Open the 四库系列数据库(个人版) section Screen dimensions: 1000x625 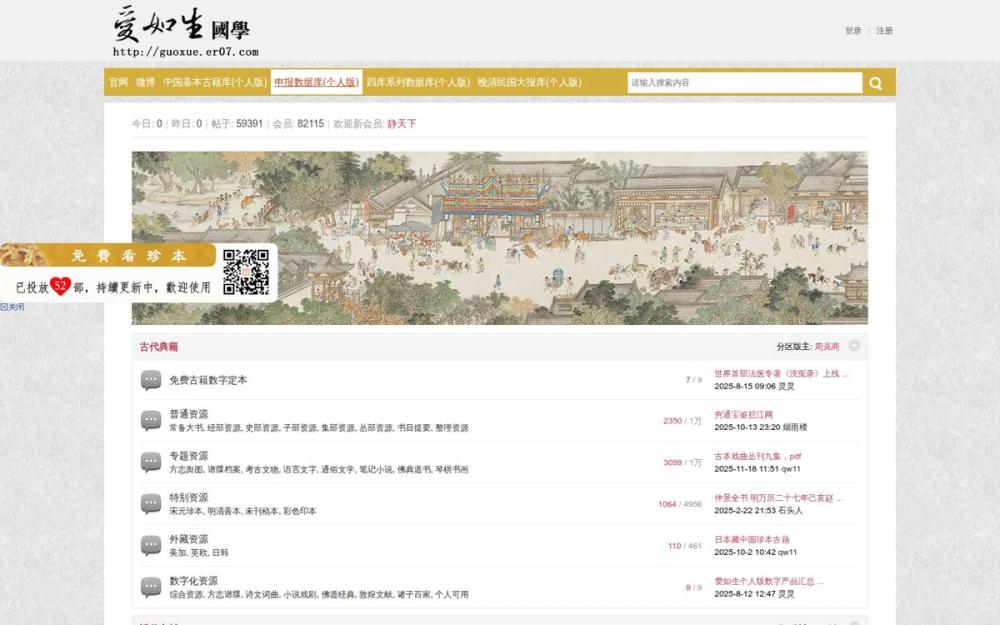tap(420, 81)
